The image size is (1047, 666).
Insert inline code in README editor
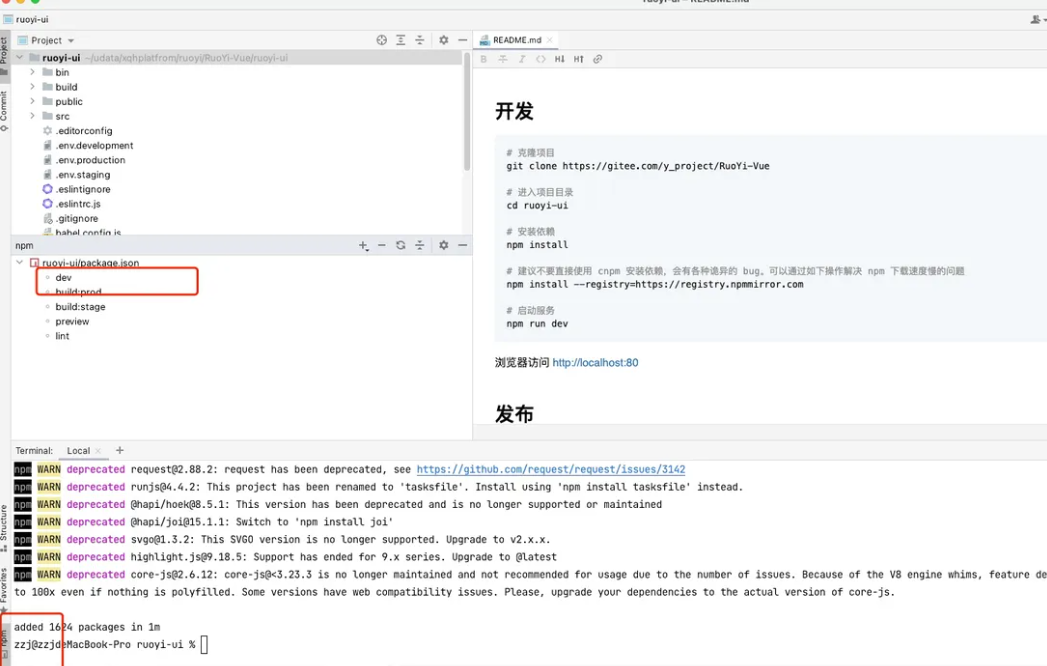pos(540,59)
